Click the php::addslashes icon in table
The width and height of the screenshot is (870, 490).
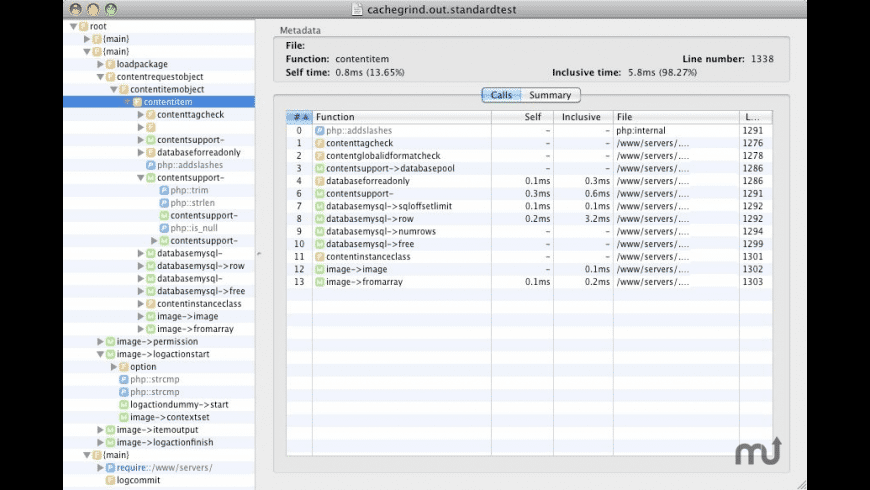[320, 131]
